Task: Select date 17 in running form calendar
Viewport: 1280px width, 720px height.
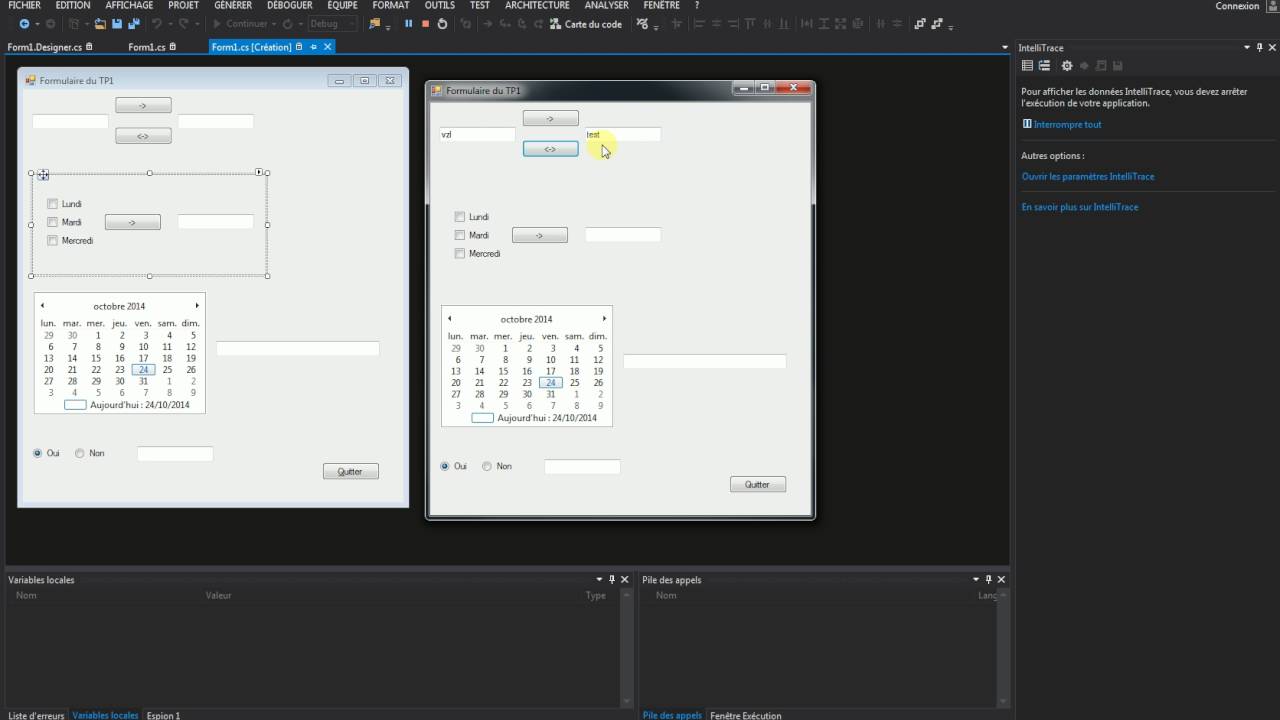Action: [550, 371]
